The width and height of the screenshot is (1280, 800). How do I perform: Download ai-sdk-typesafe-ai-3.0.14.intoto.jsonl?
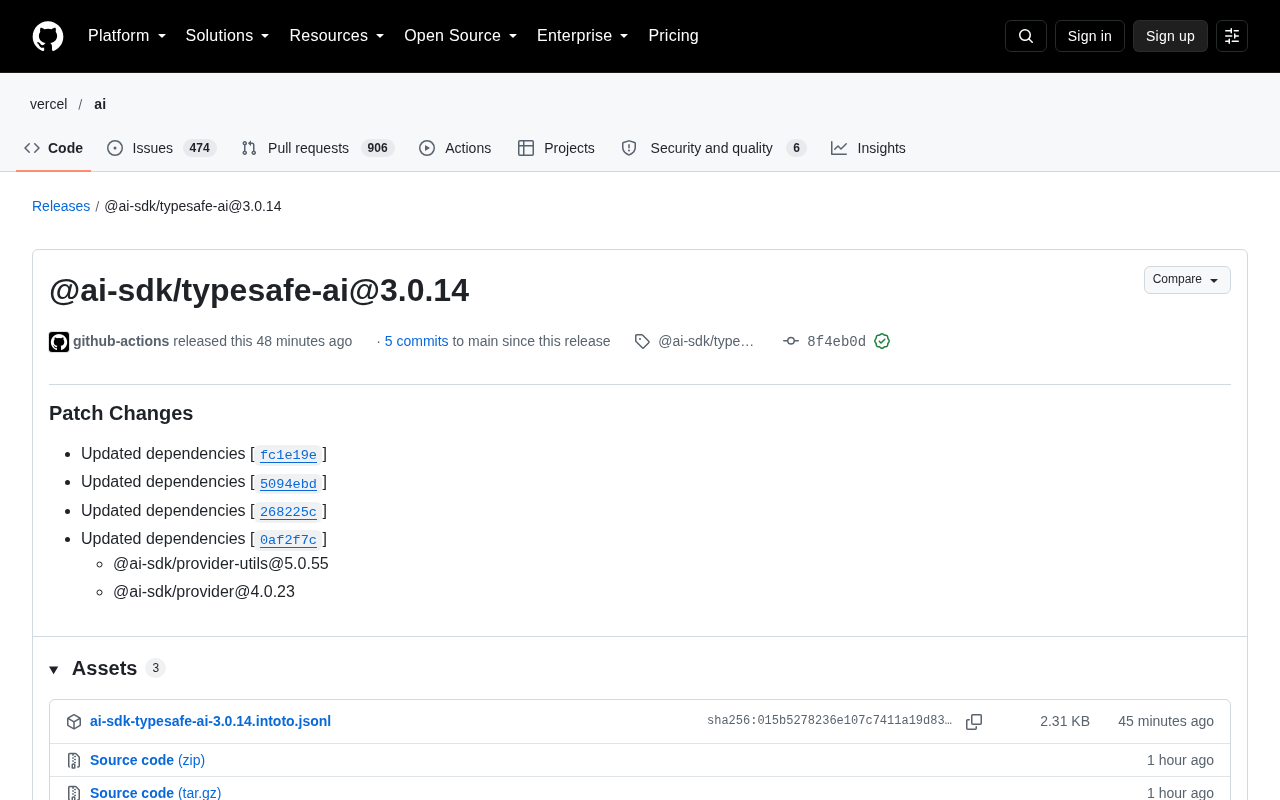tap(210, 721)
